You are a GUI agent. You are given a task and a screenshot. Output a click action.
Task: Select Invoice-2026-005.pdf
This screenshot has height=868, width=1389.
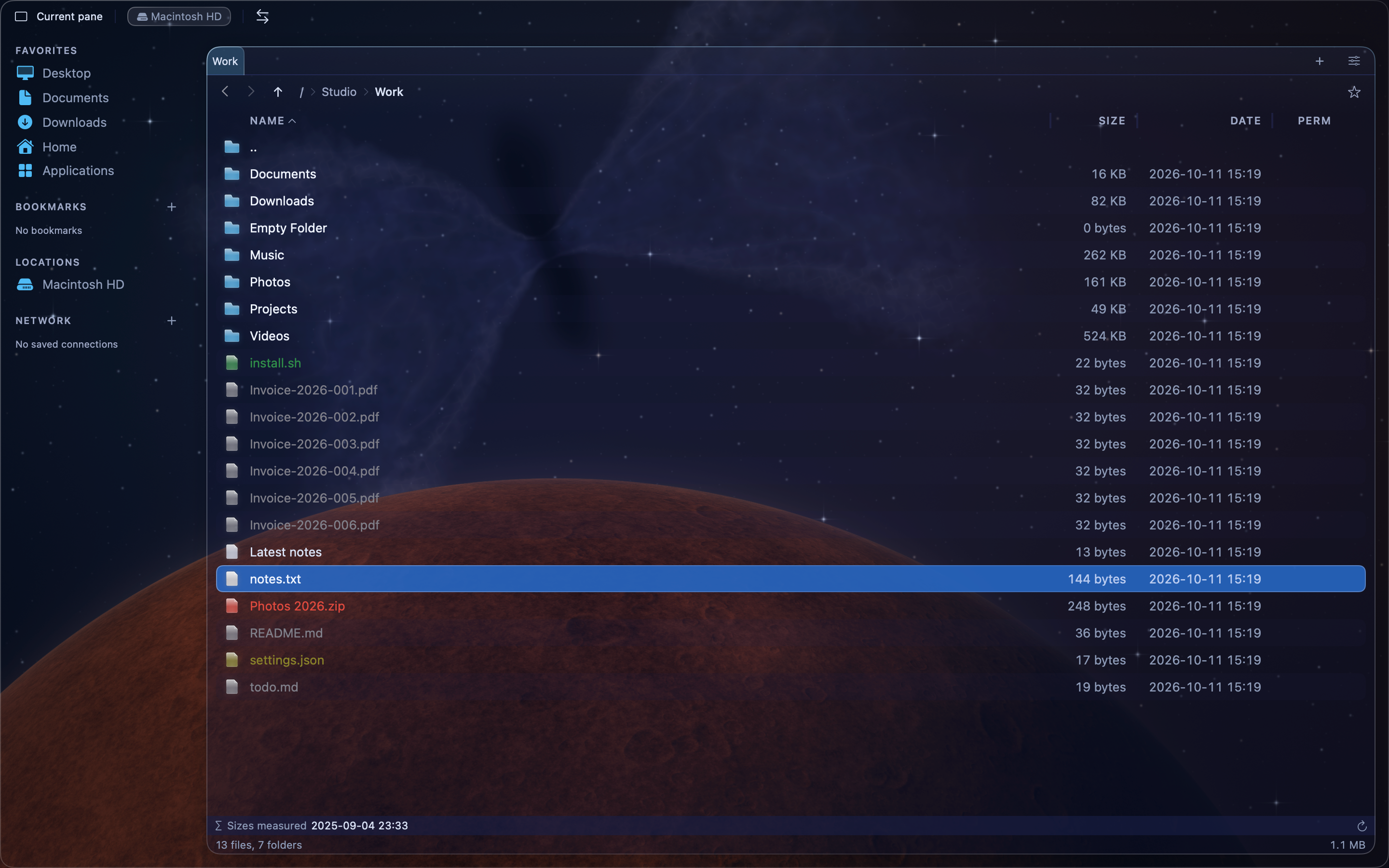pyautogui.click(x=790, y=498)
